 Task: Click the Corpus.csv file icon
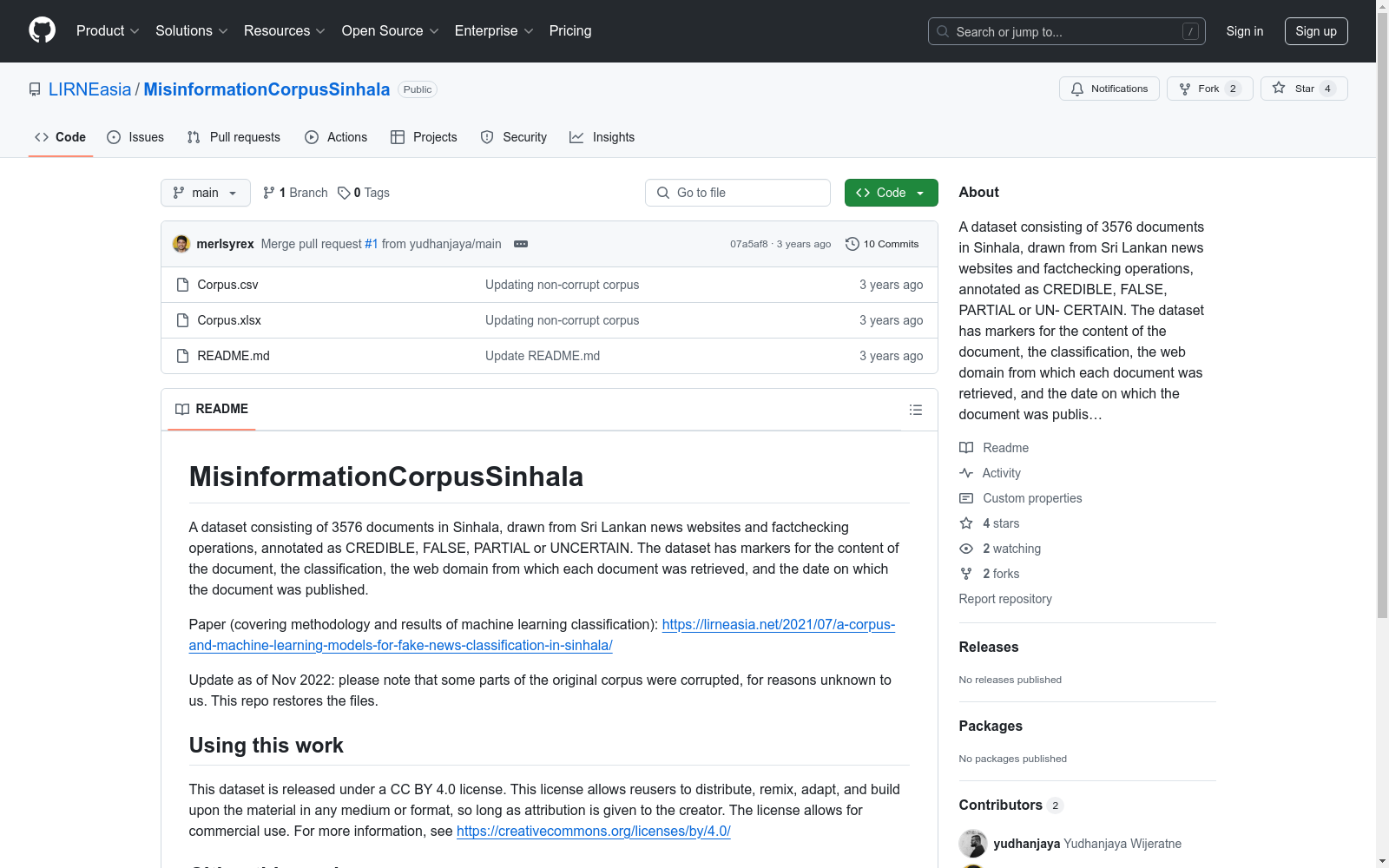pos(182,285)
